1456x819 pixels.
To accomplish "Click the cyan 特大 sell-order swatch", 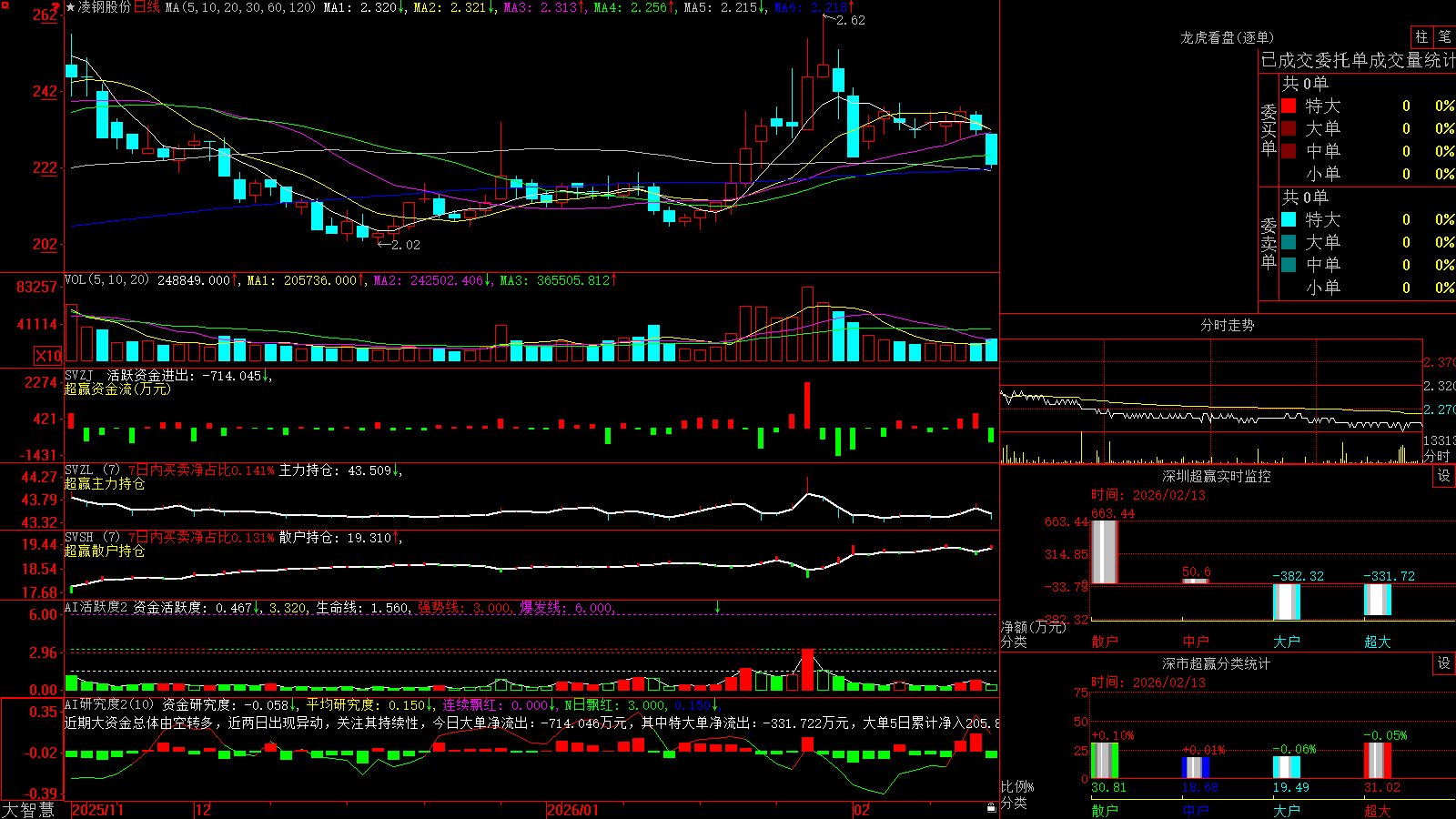I will coord(1289,219).
